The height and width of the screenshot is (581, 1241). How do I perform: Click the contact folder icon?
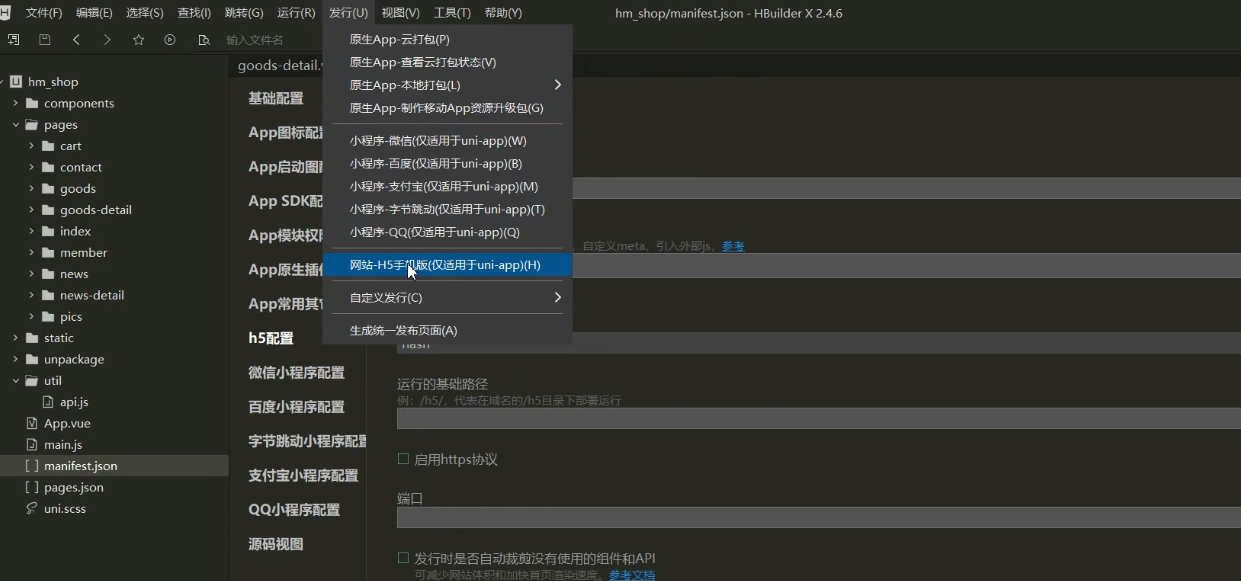tap(48, 167)
